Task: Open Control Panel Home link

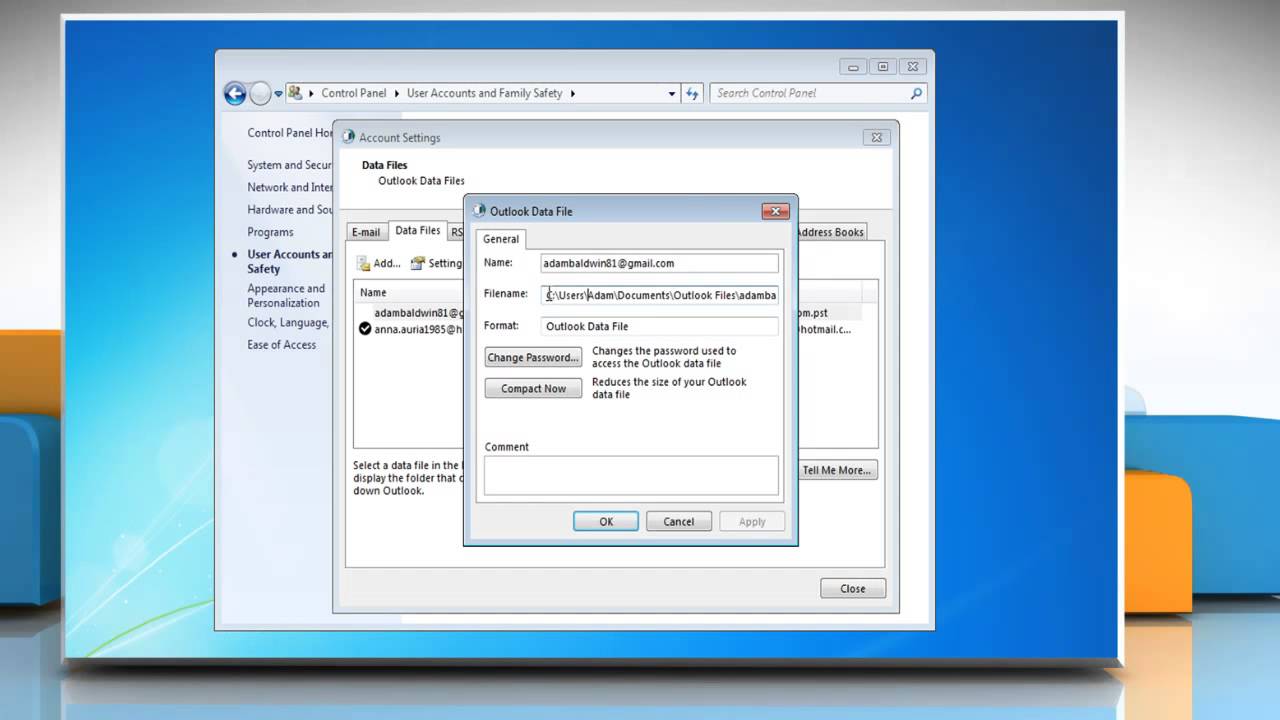Action: pos(290,132)
